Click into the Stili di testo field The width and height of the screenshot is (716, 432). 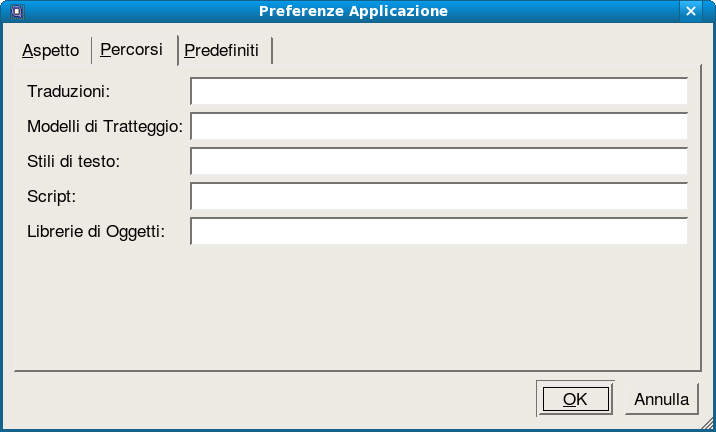[438, 162]
